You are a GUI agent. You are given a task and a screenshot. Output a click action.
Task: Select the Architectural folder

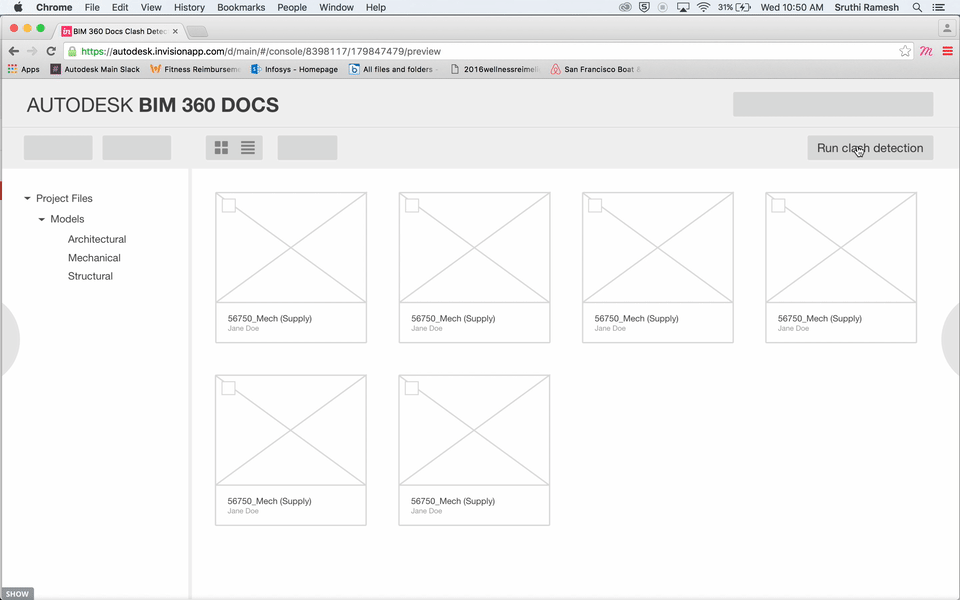pyautogui.click(x=97, y=239)
